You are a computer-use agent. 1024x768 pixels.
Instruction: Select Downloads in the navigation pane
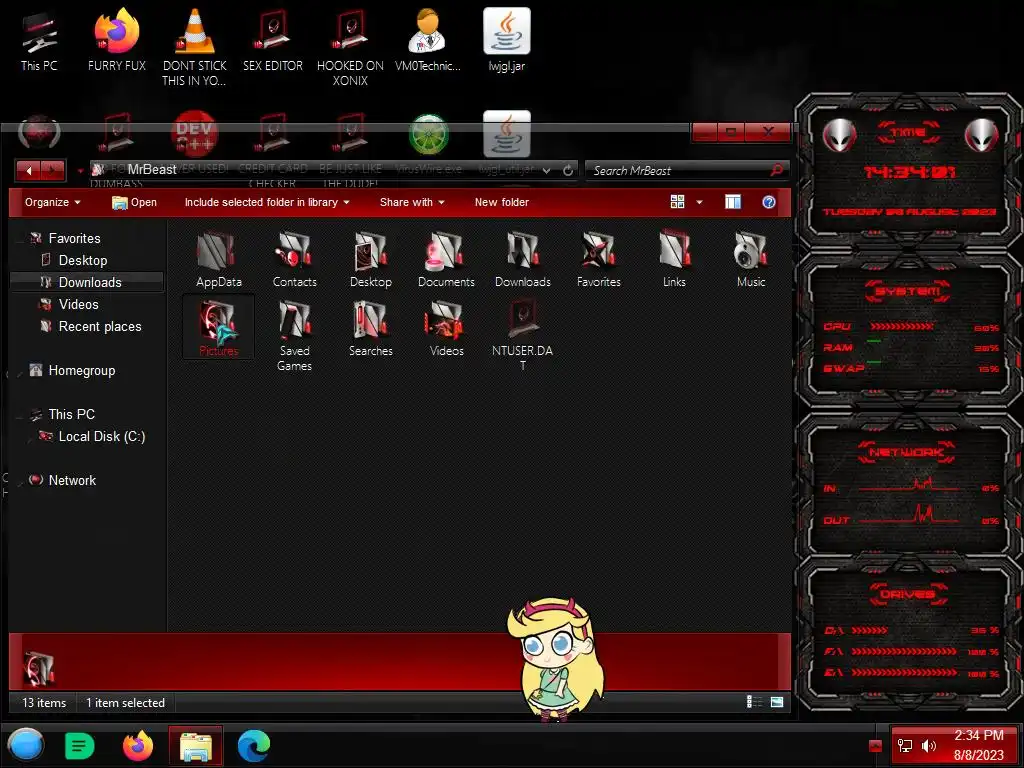[x=88, y=282]
